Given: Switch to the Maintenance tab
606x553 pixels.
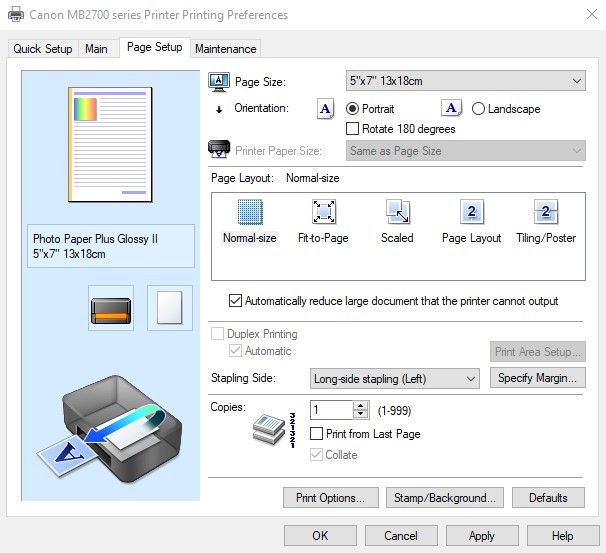Looking at the screenshot, I should (x=226, y=48).
